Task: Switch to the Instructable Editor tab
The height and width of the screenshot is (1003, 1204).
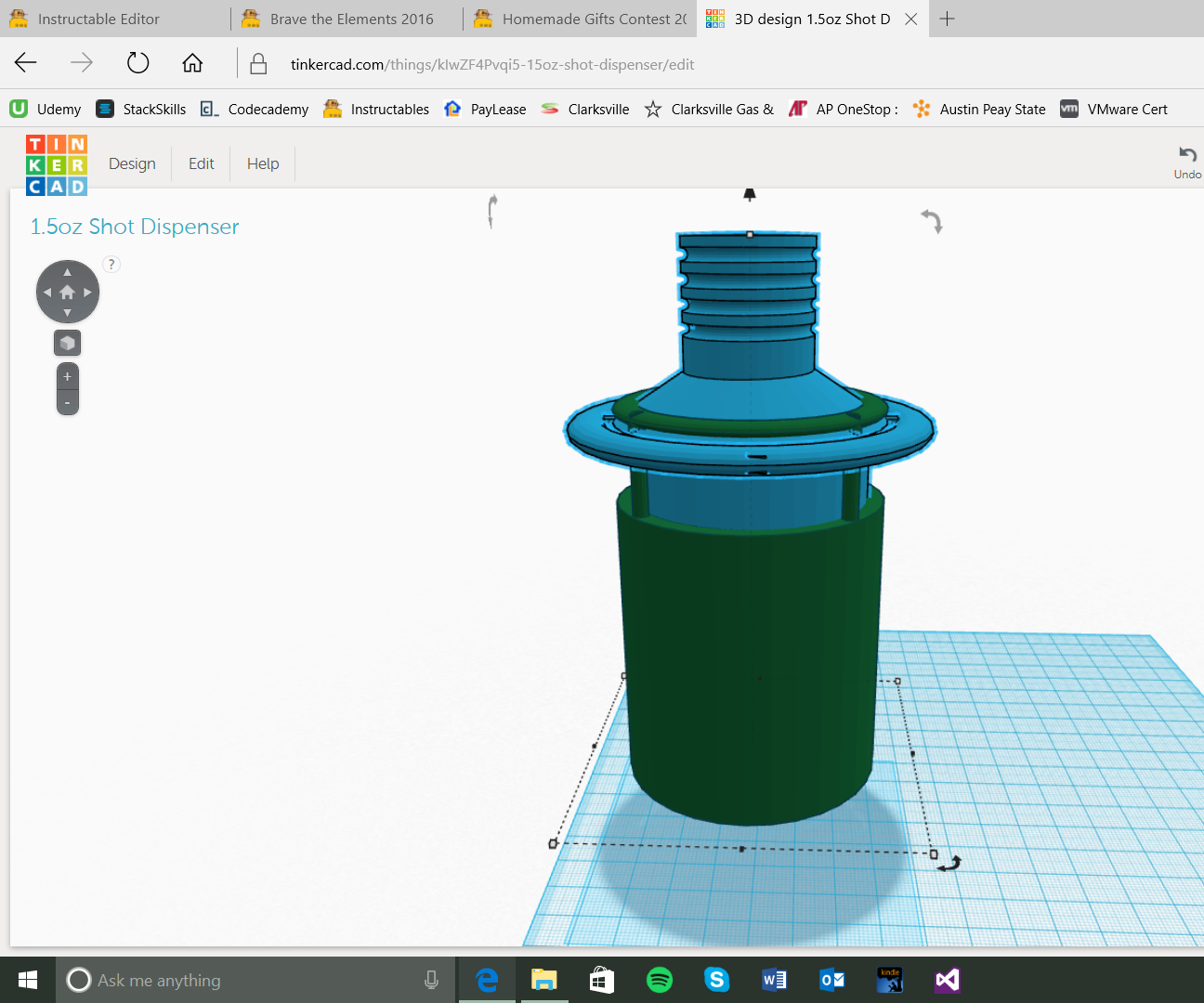Action: [x=98, y=19]
